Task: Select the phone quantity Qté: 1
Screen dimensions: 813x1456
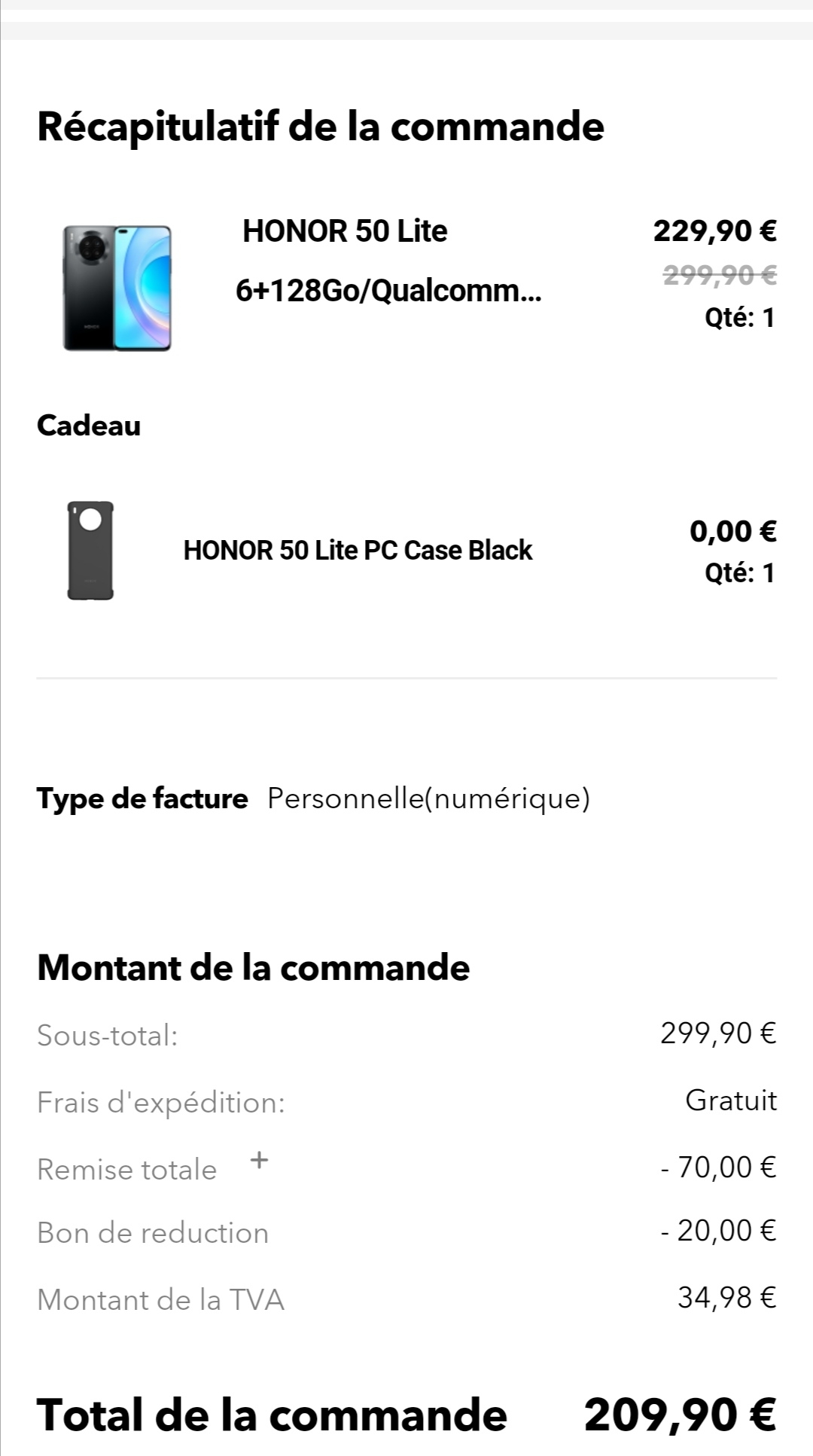Action: 739,318
